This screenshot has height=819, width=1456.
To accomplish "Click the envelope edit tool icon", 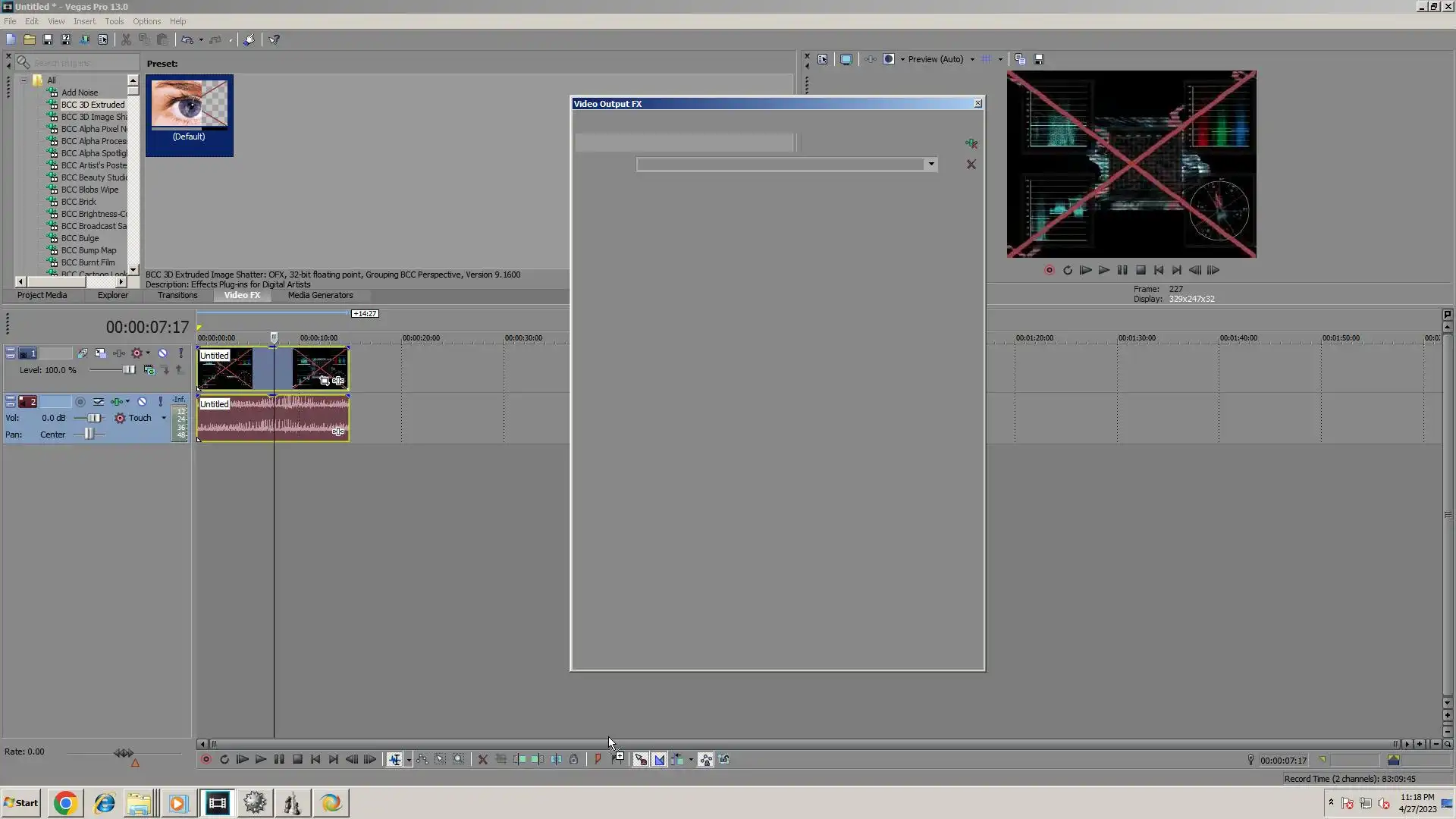I will pyautogui.click(x=422, y=759).
